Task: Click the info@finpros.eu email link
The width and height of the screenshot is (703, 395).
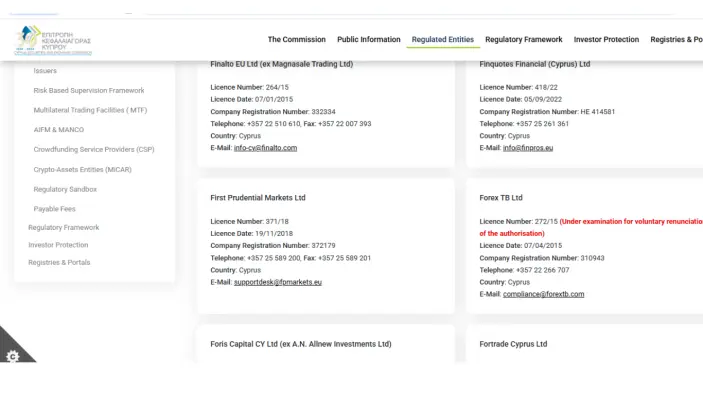Action: (x=528, y=148)
